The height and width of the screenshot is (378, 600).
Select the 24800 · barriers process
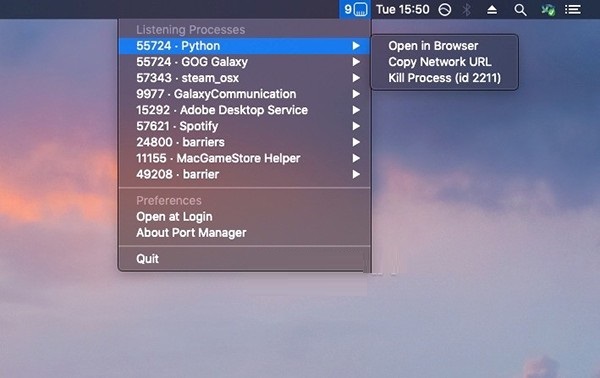244,142
